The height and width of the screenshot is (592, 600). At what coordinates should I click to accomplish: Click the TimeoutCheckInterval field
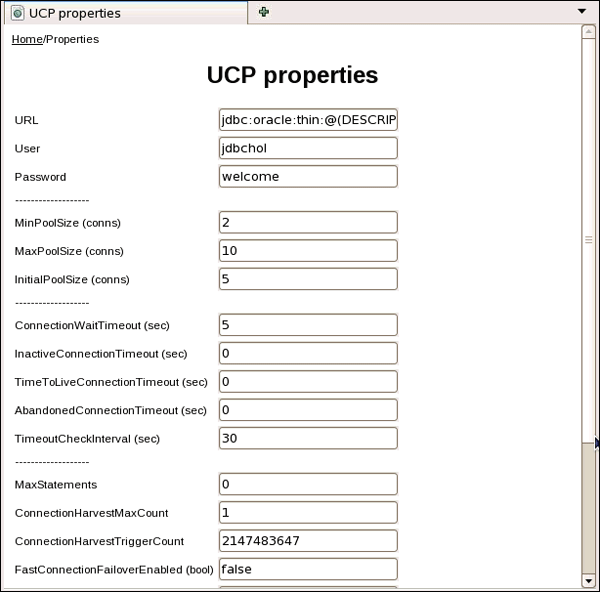308,438
